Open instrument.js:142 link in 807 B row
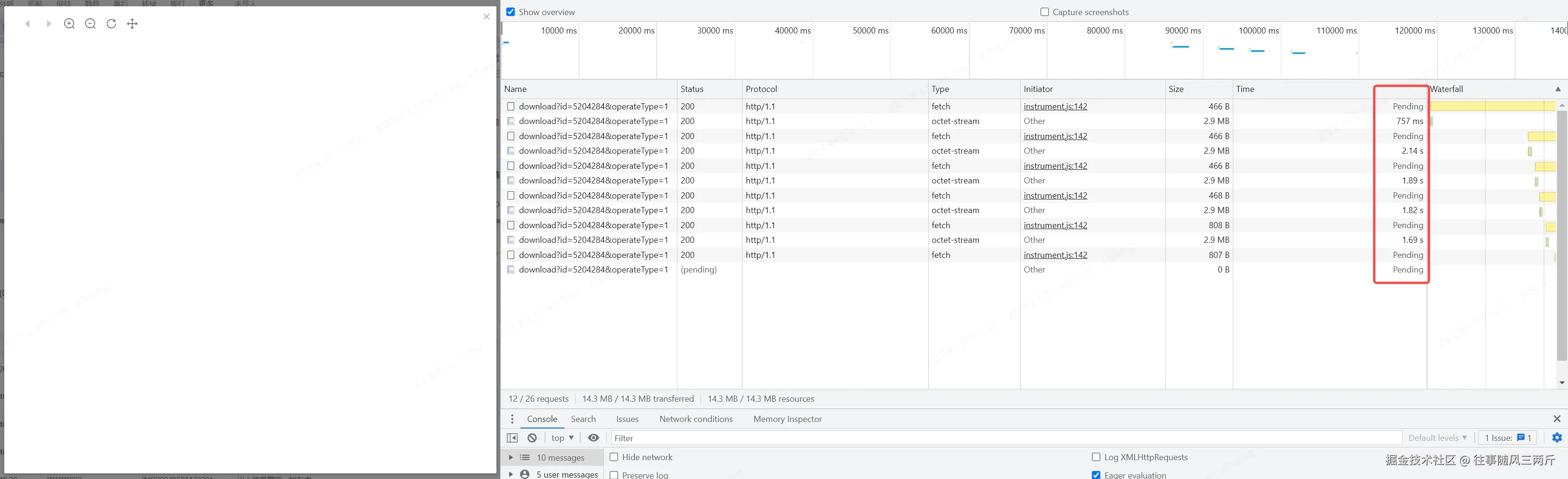This screenshot has height=479, width=1568. [x=1056, y=255]
